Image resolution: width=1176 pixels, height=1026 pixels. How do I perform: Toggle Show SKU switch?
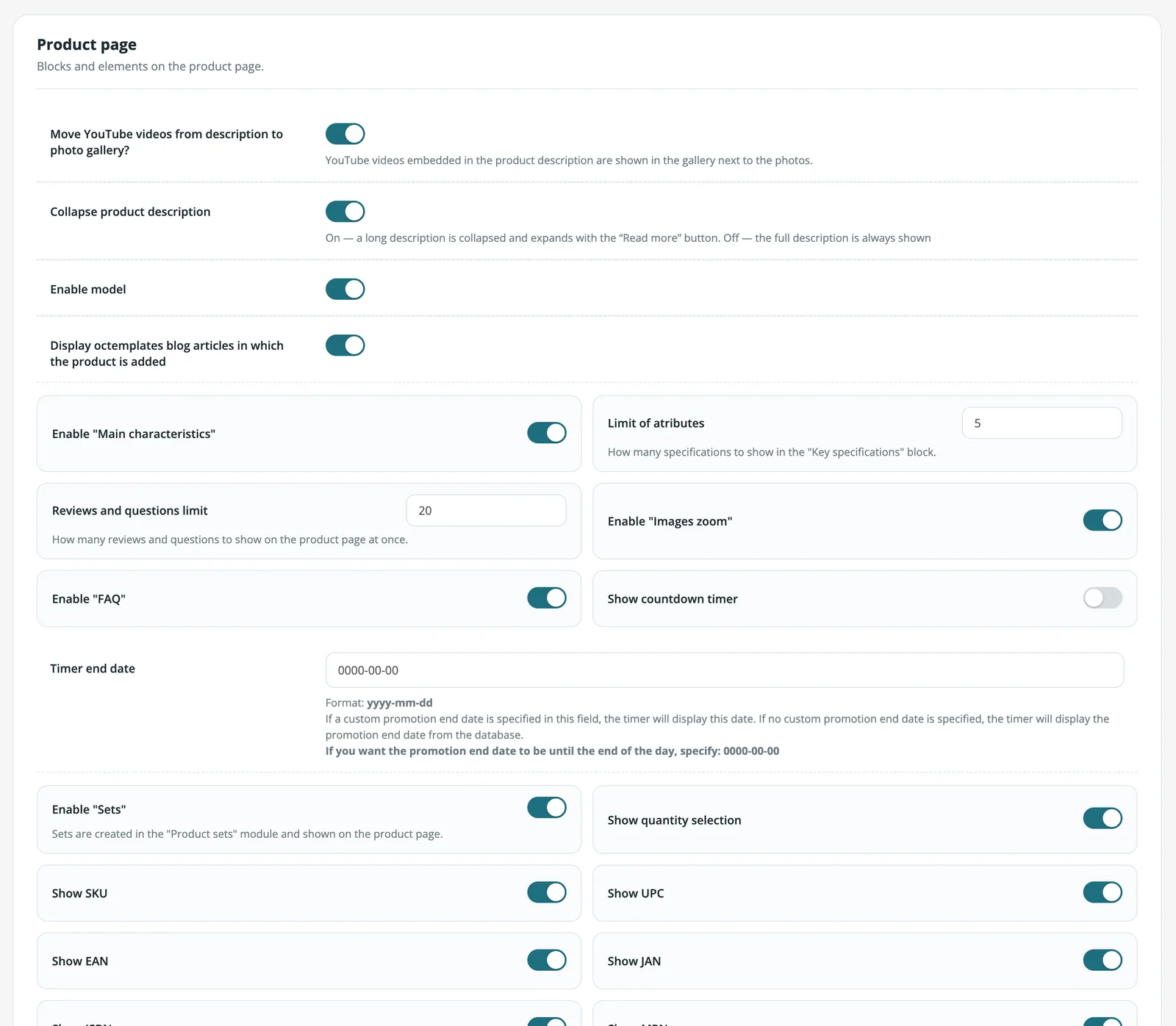(546, 892)
